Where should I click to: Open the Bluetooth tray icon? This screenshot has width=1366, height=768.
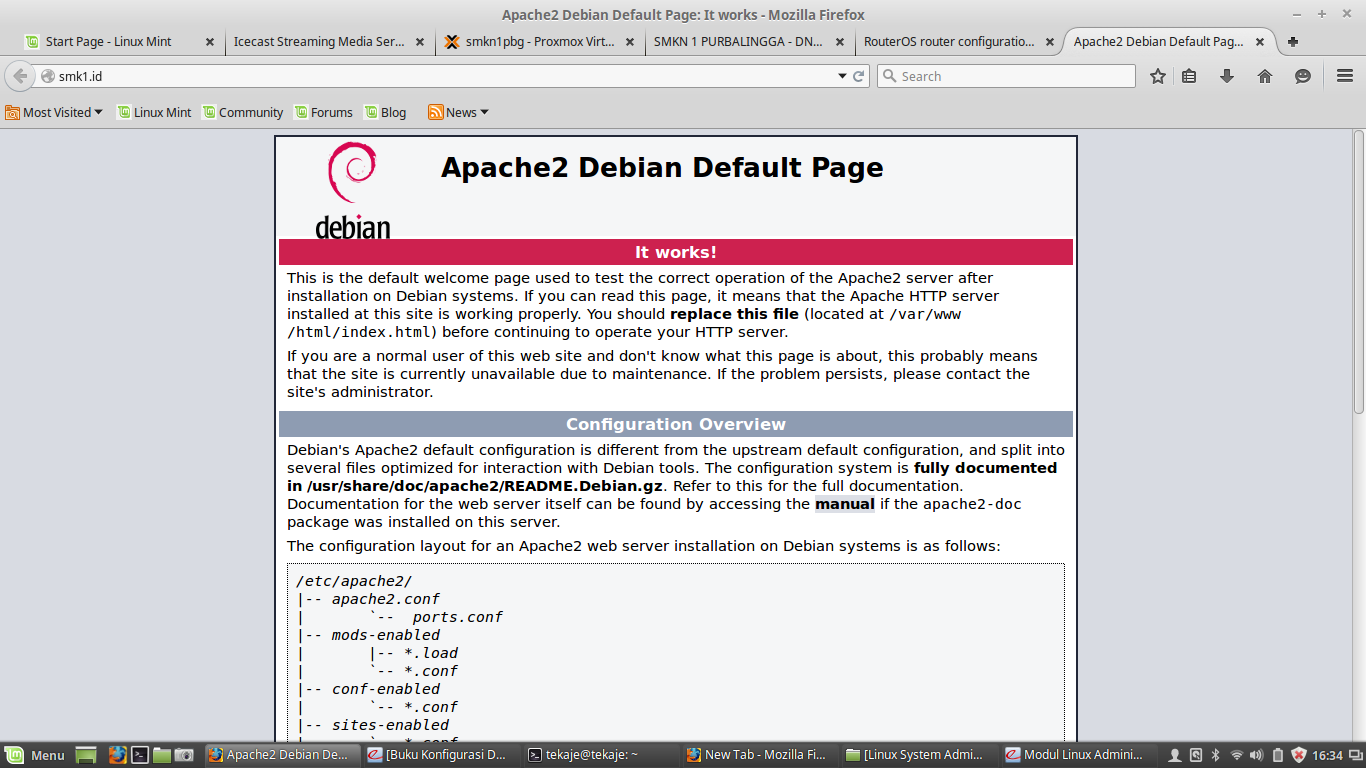1215,755
